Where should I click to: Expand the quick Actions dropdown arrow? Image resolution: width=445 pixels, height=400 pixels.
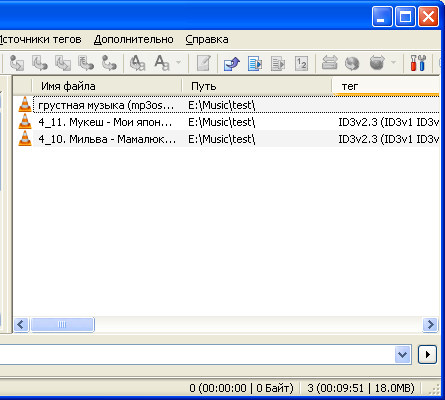pos(178,62)
